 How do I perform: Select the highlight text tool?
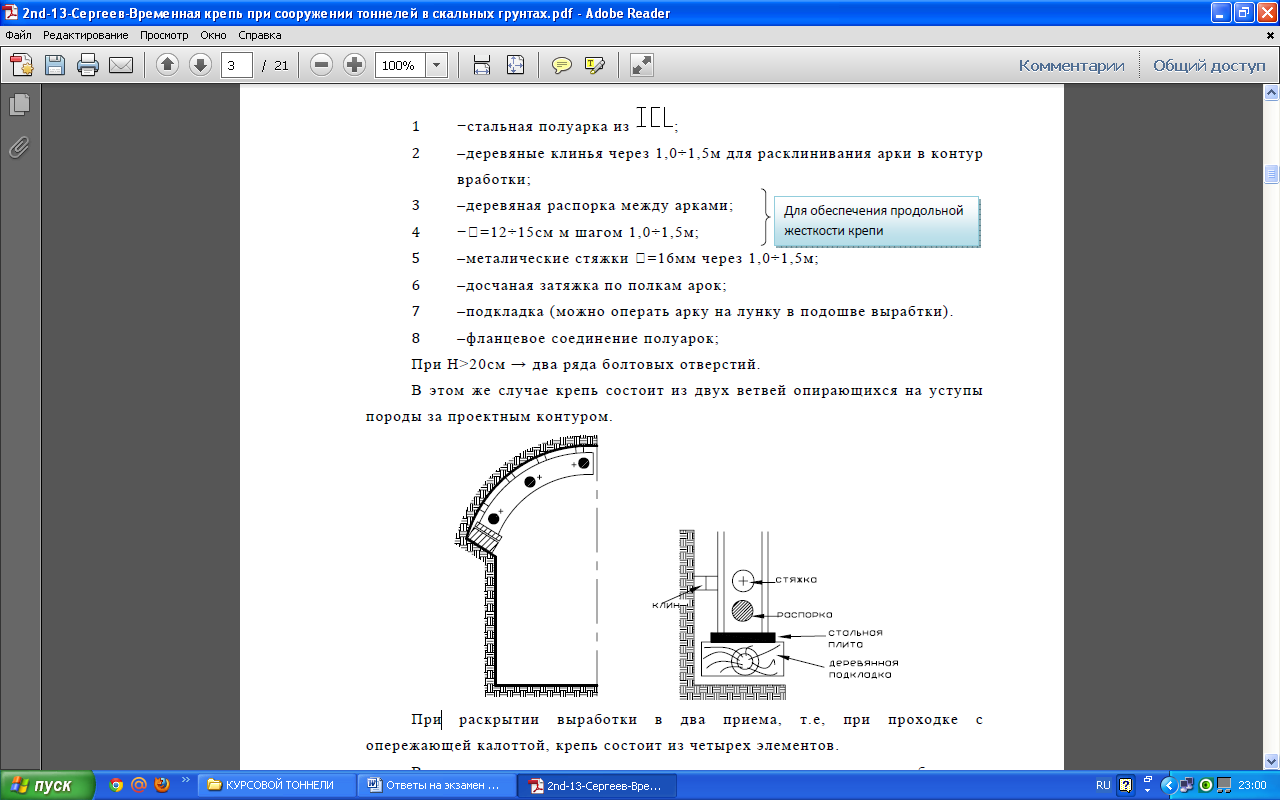(595, 65)
